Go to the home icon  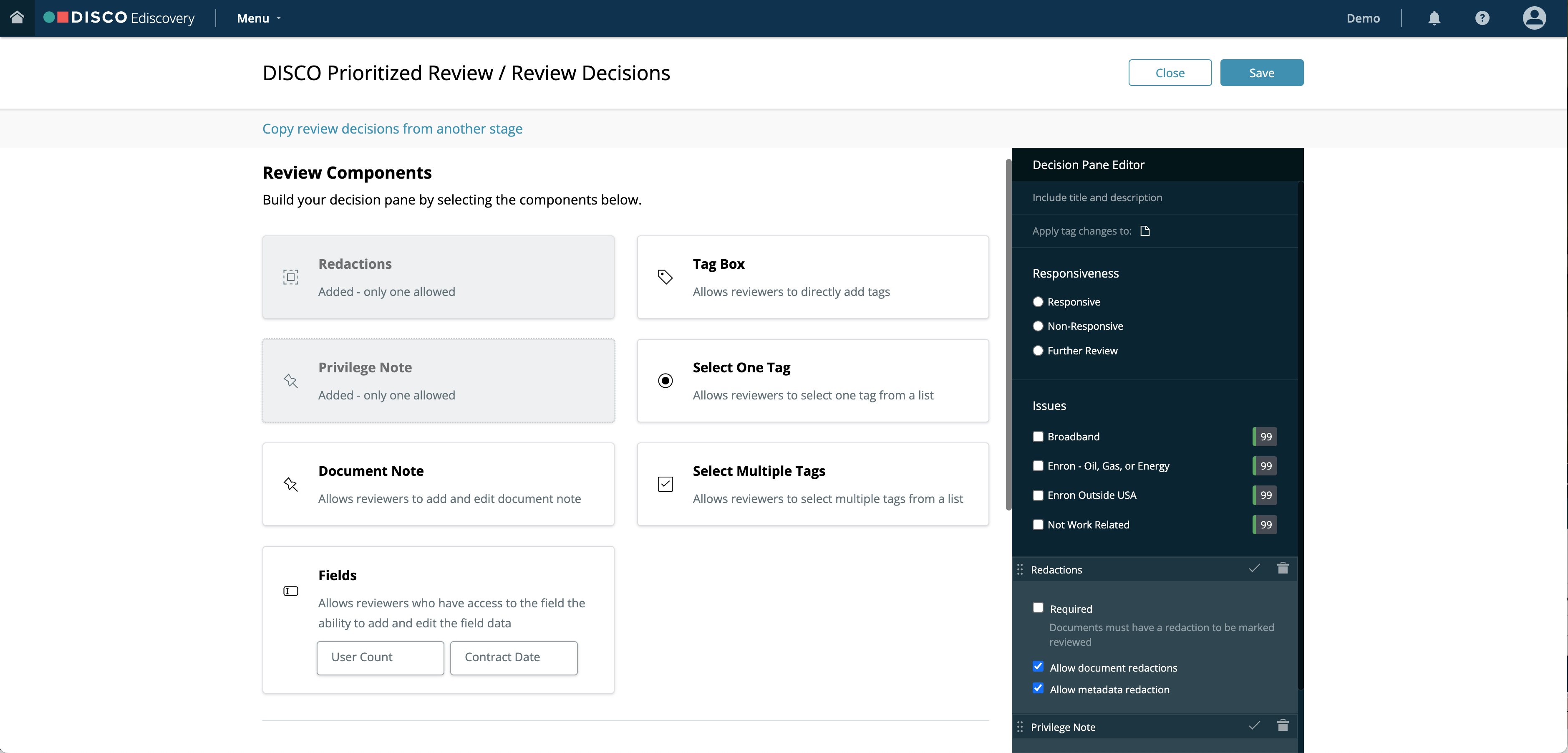point(17,18)
